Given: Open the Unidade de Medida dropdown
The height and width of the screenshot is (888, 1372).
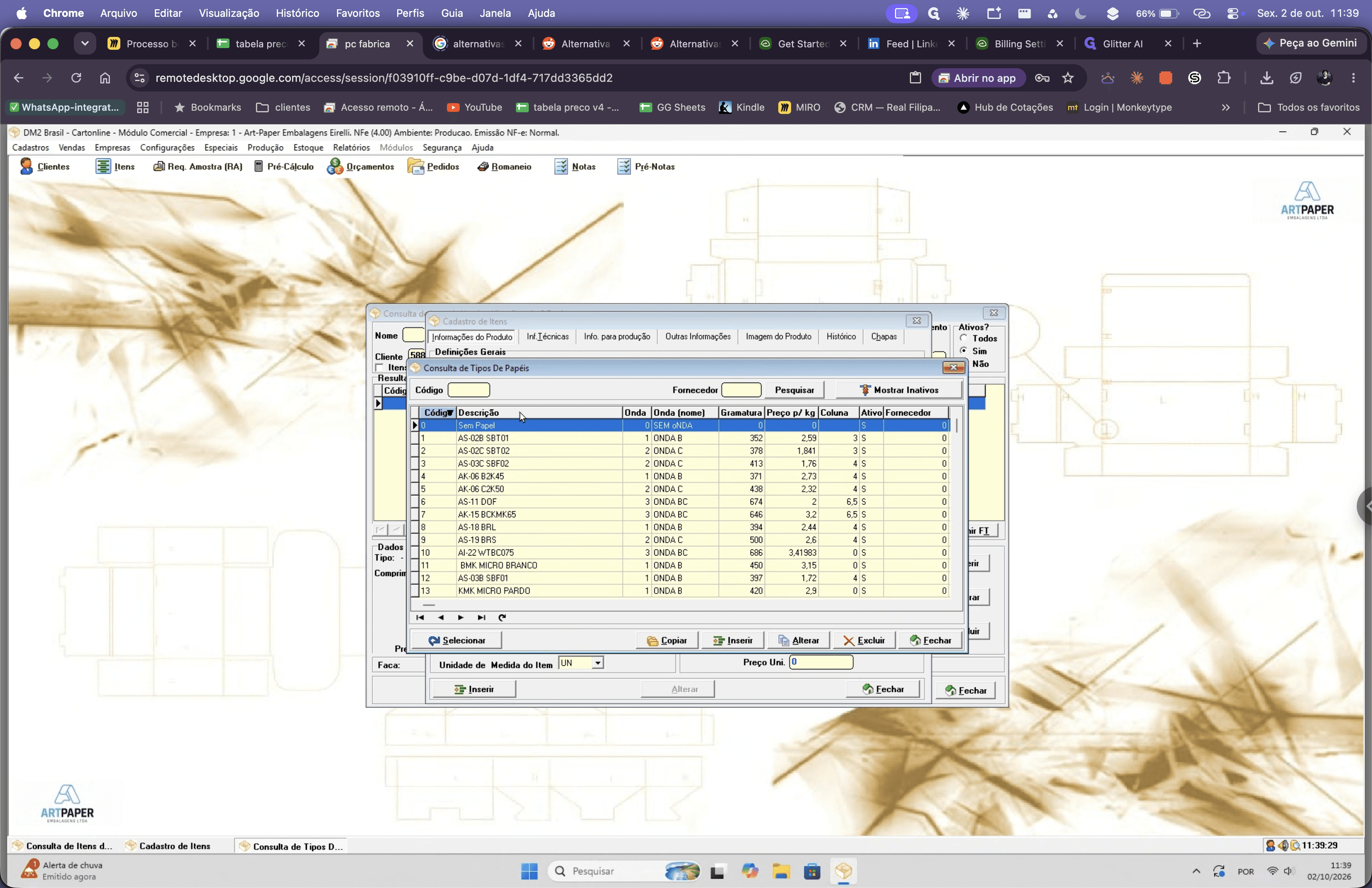Looking at the screenshot, I should pos(598,663).
